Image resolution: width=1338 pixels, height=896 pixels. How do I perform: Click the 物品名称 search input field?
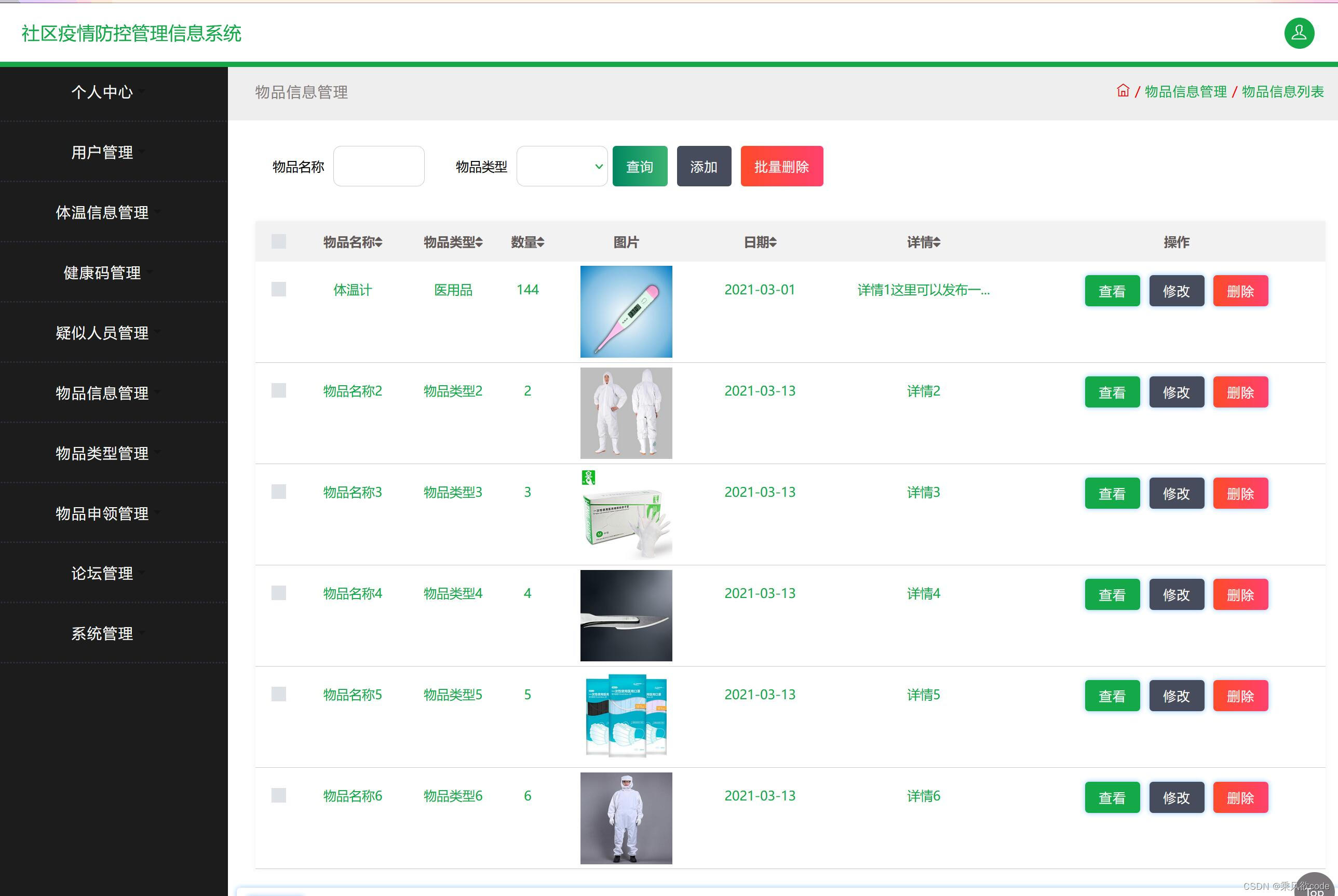pyautogui.click(x=379, y=166)
